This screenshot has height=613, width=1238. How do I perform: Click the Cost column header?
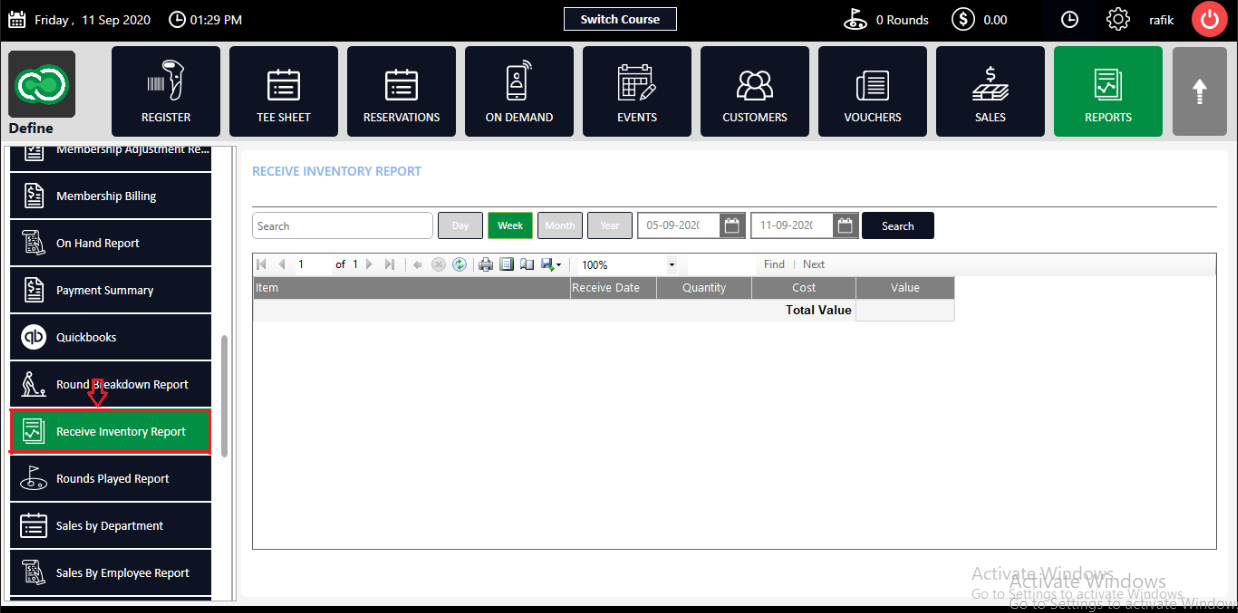click(x=804, y=288)
